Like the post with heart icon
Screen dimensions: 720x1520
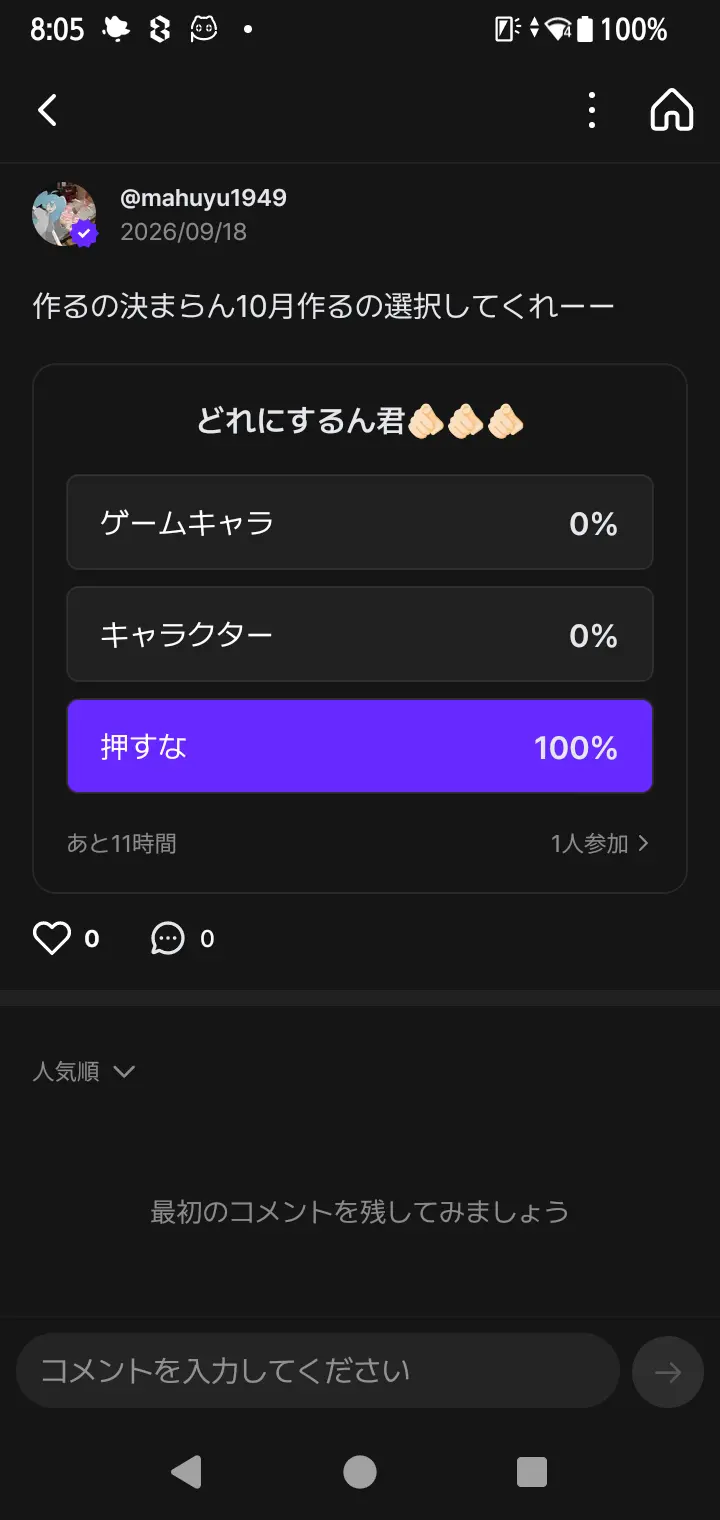coord(52,938)
